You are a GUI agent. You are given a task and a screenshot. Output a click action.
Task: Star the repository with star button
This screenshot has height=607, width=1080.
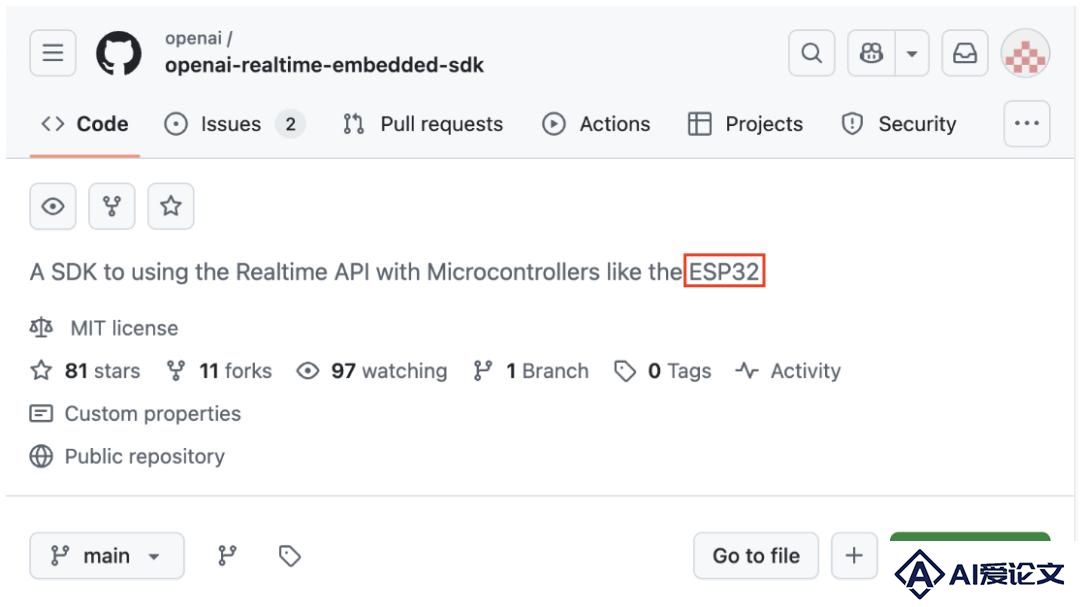[x=171, y=206]
